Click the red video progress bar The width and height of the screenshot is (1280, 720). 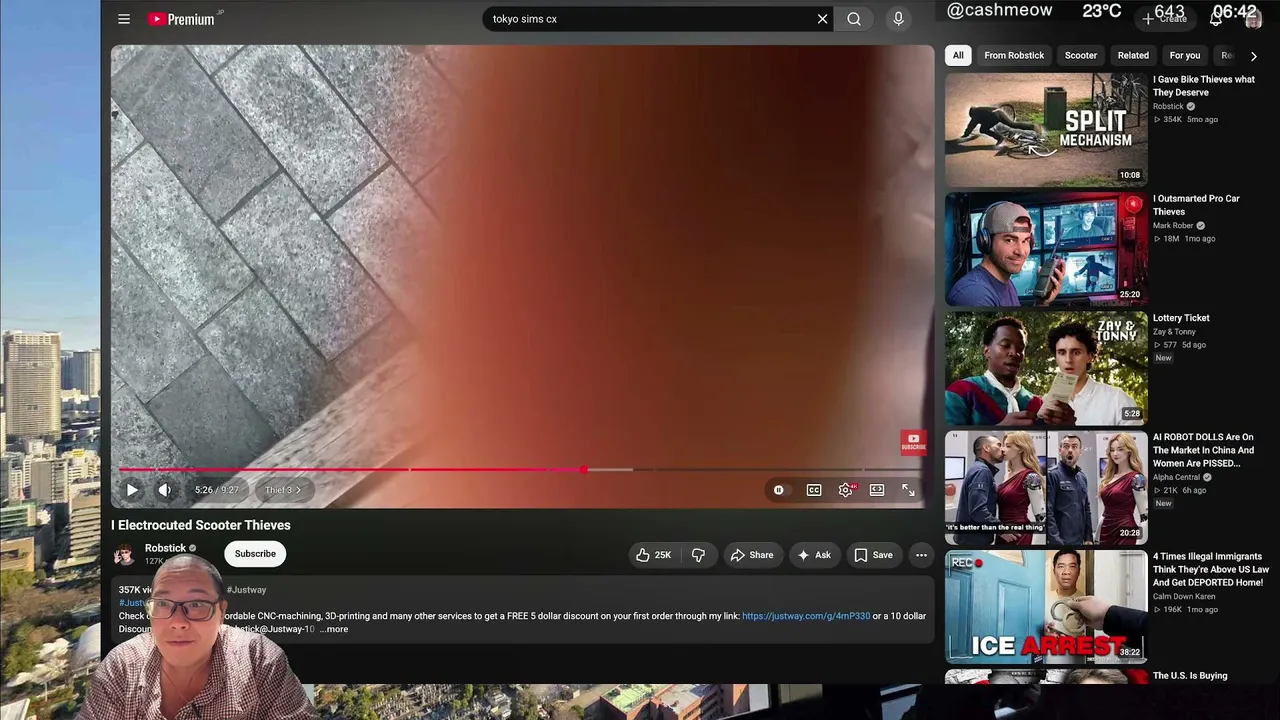click(520, 469)
